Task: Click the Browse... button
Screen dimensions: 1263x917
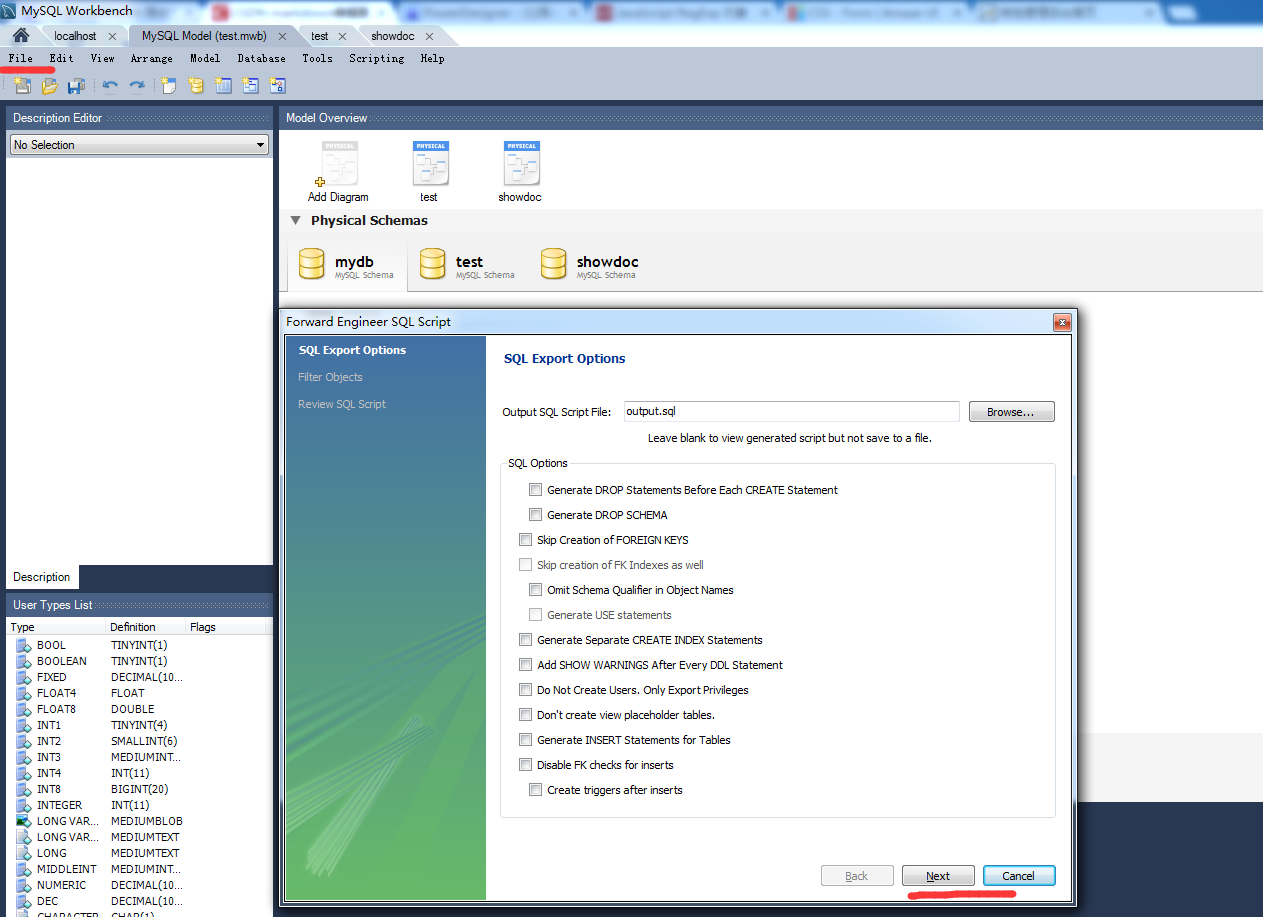Action: click(1011, 412)
